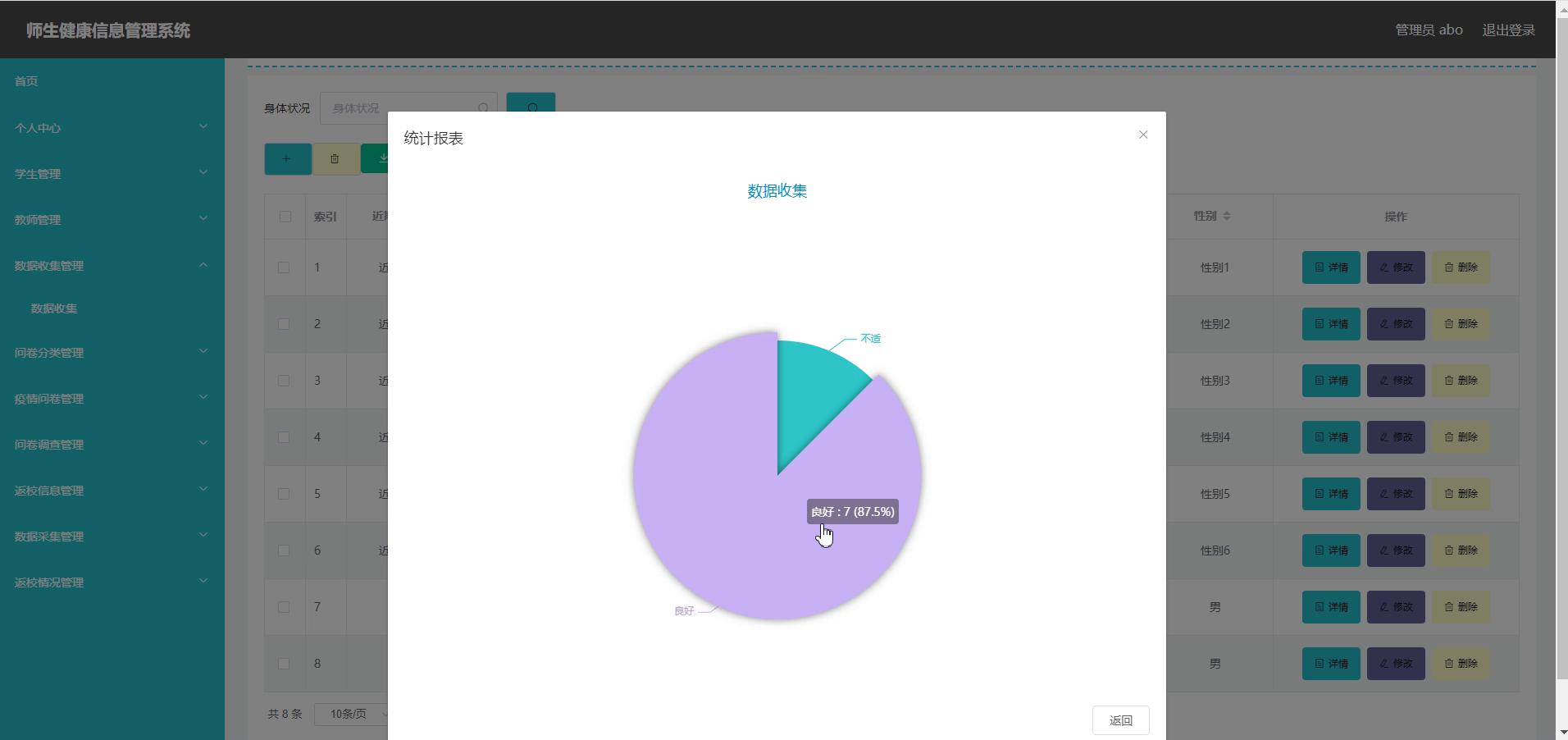
Task: Open the 10条/页 page size dropdown
Action: click(354, 714)
